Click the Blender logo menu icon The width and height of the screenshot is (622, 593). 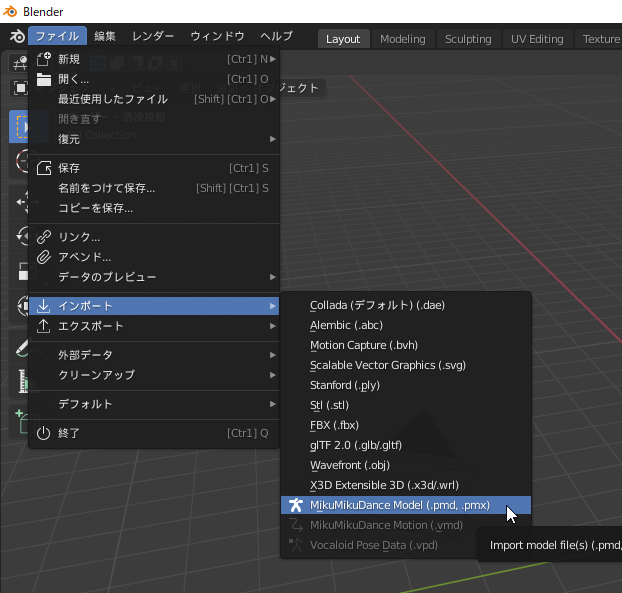[x=17, y=36]
